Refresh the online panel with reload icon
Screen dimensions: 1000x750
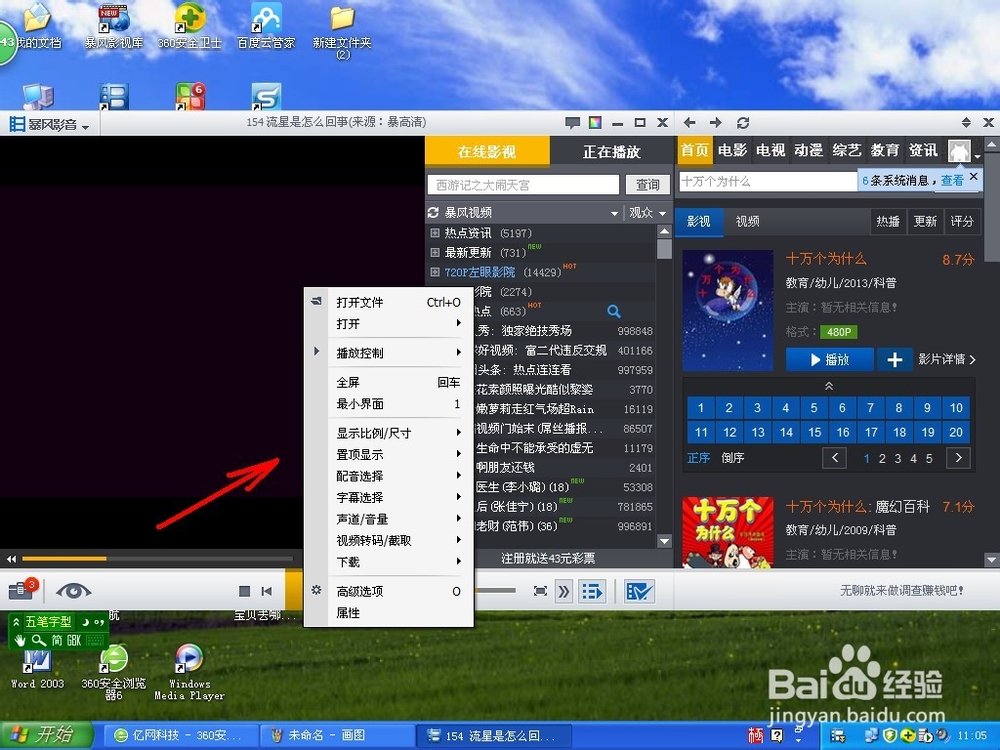[x=742, y=122]
